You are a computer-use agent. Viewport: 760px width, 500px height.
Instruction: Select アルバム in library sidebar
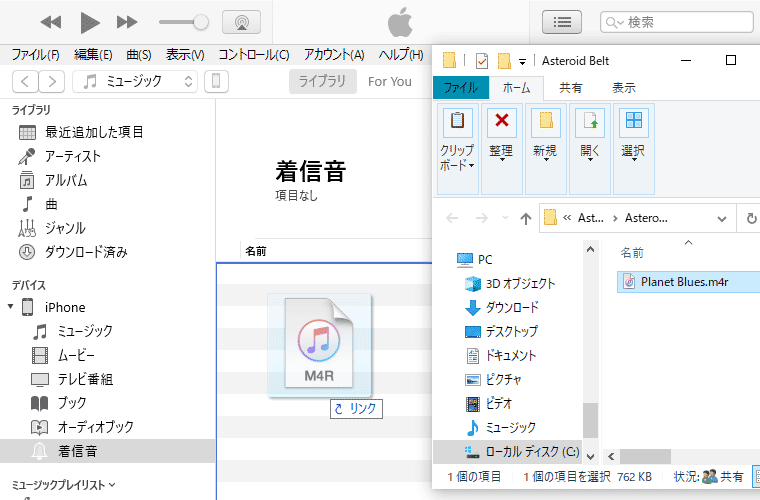click(x=108, y=180)
